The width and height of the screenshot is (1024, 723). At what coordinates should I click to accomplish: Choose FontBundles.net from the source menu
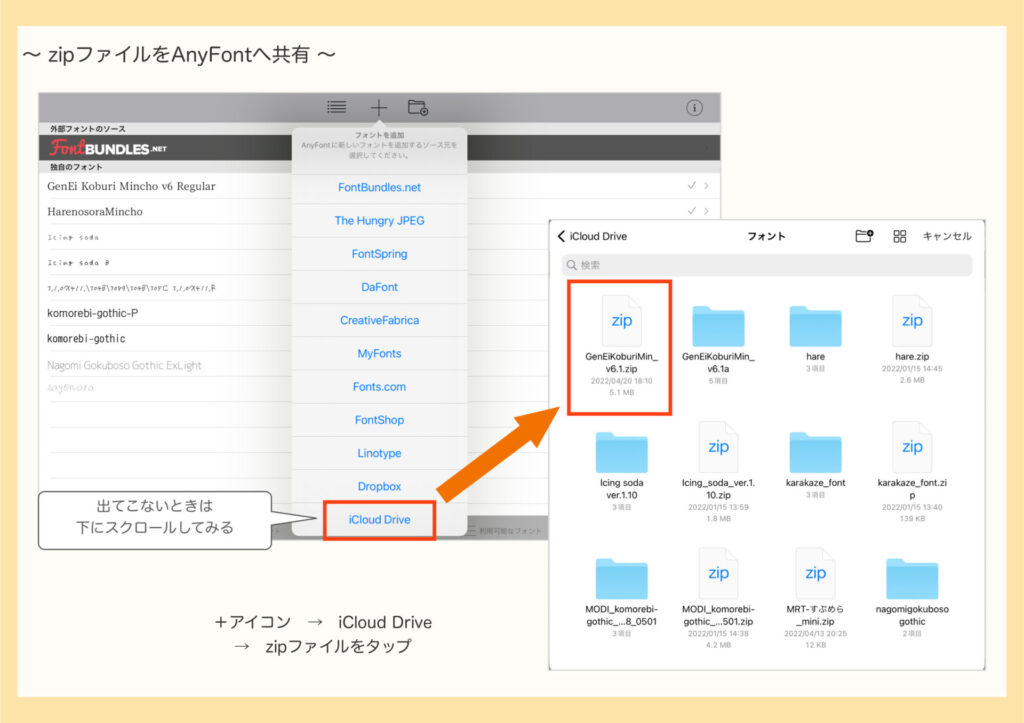click(379, 187)
